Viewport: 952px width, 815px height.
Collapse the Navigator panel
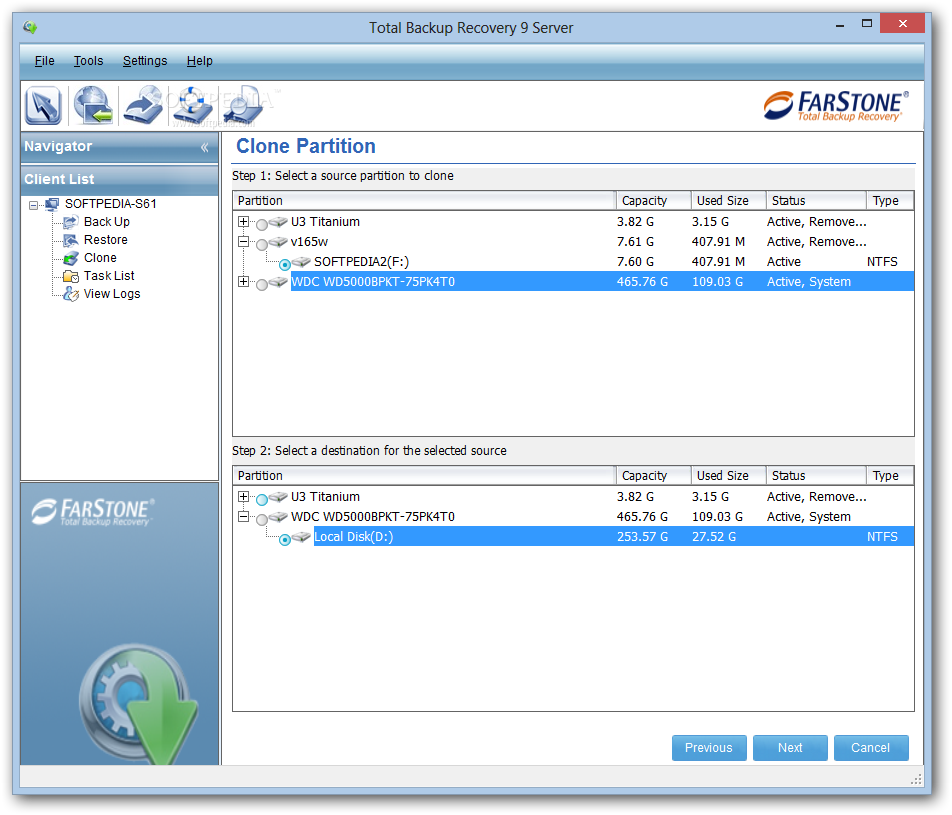[205, 147]
